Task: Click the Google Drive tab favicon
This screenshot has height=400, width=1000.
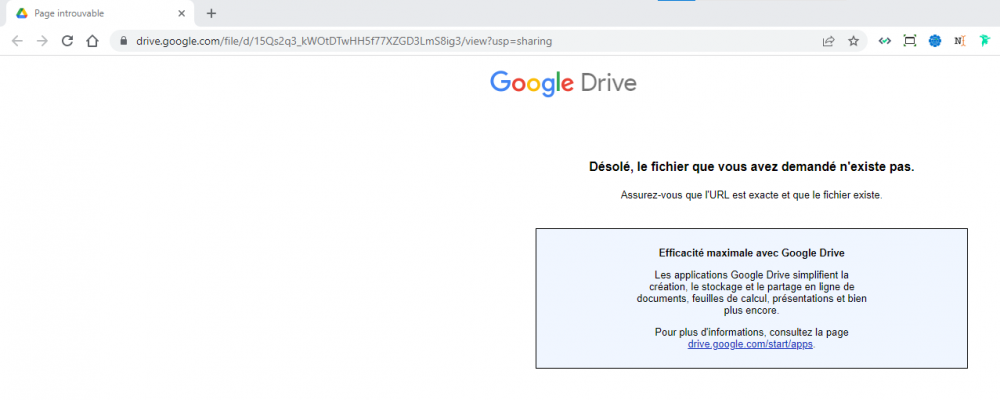Action: pyautogui.click(x=22, y=13)
